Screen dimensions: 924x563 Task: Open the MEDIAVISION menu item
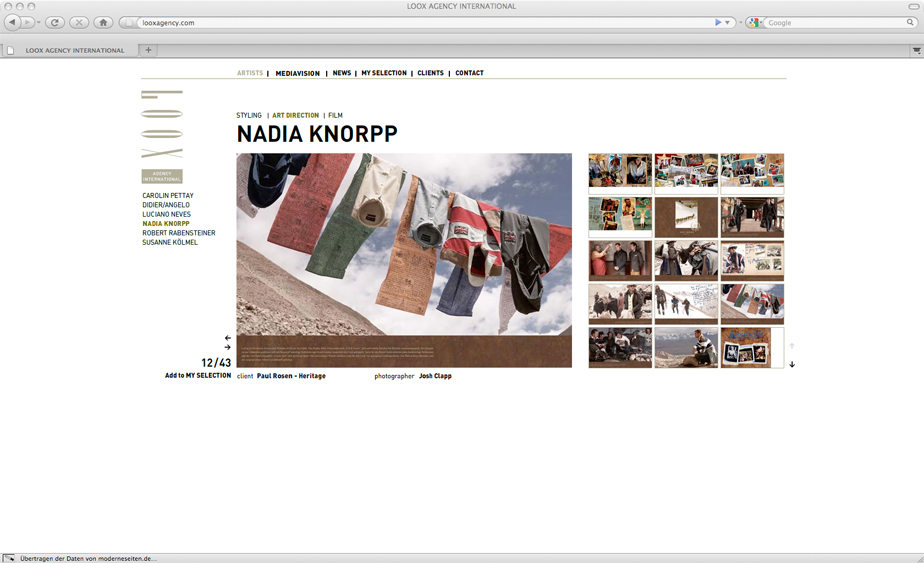pyautogui.click(x=297, y=73)
